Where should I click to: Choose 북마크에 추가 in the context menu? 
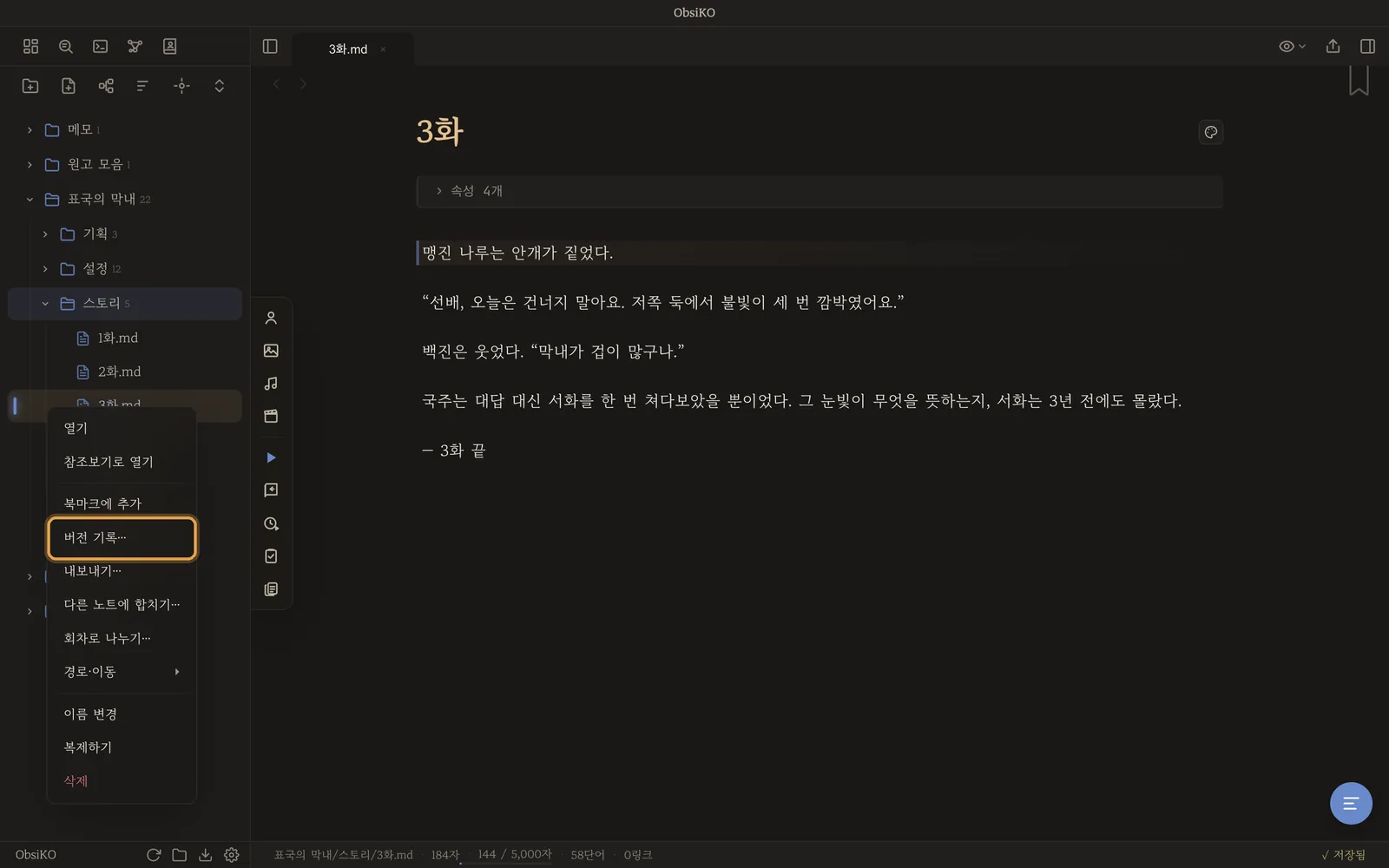click(122, 503)
